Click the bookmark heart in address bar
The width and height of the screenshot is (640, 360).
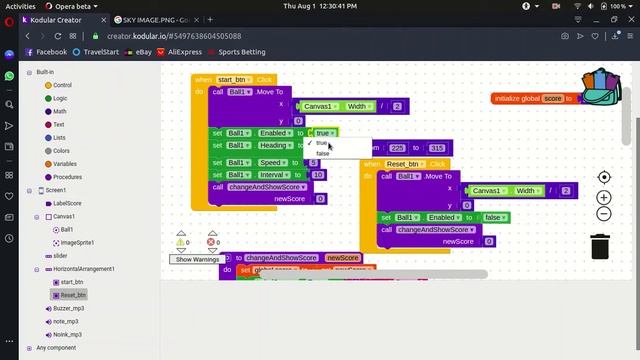[x=595, y=36]
